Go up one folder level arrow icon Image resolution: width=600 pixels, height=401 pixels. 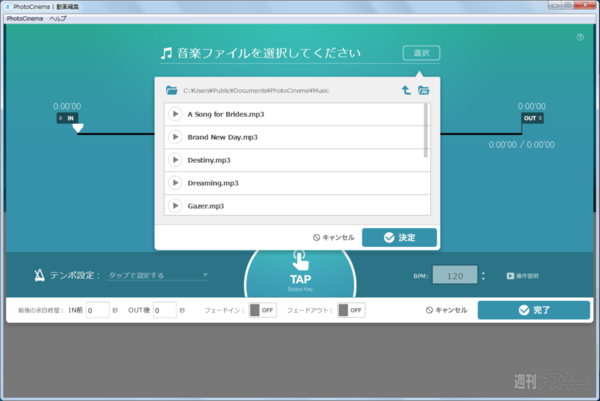point(406,90)
